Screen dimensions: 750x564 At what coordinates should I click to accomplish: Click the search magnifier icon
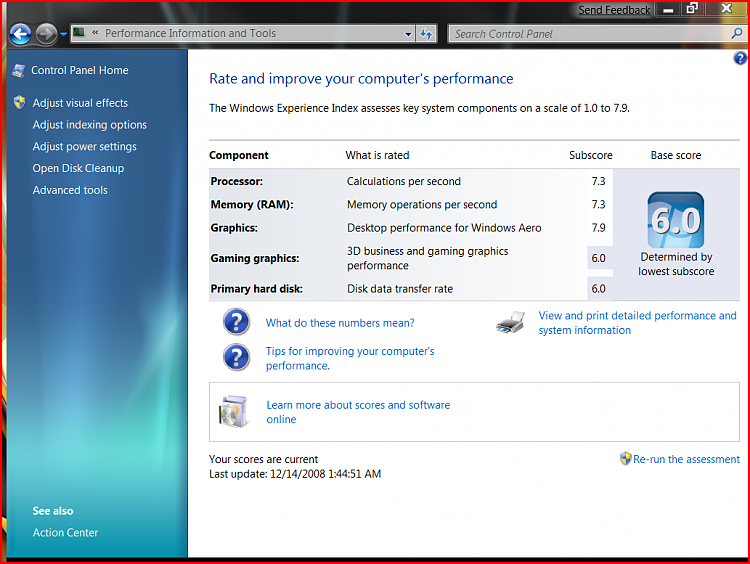click(x=737, y=33)
